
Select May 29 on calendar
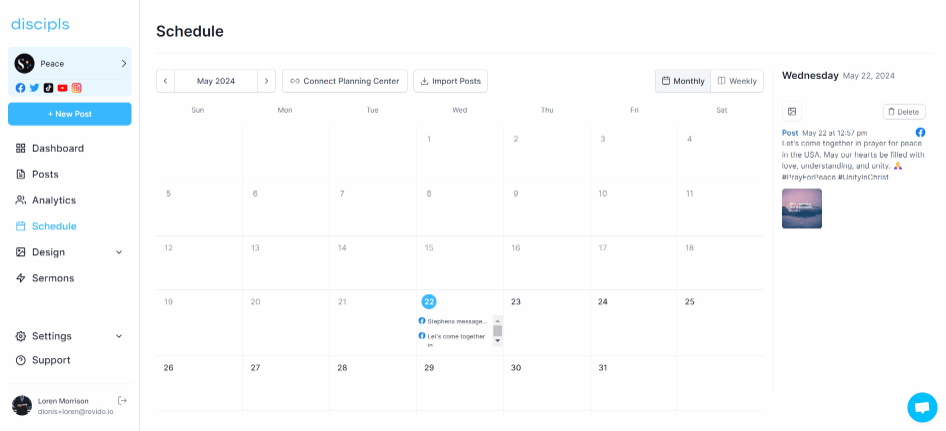coord(429,368)
